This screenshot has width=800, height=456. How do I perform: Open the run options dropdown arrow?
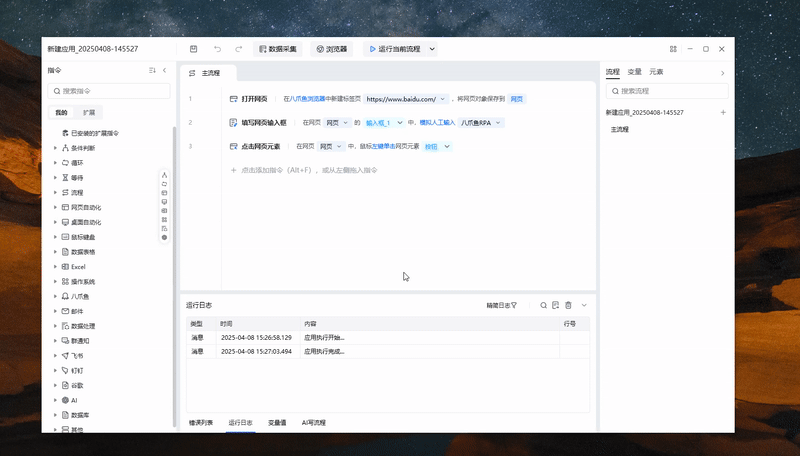click(x=432, y=49)
